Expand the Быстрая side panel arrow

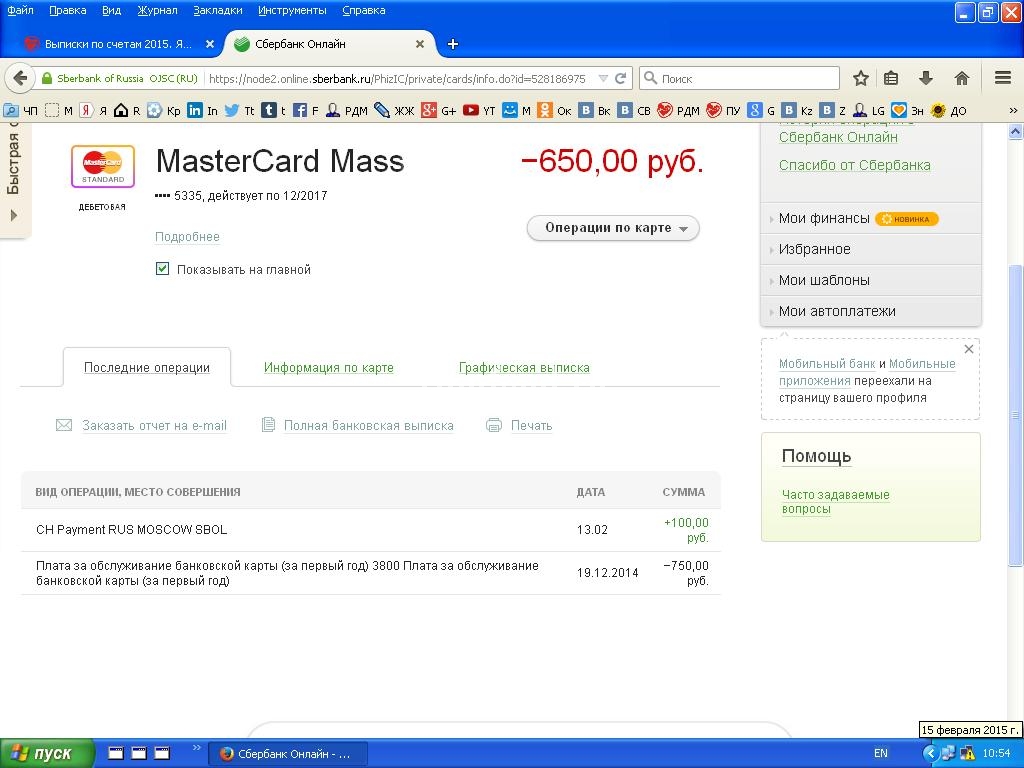[14, 215]
